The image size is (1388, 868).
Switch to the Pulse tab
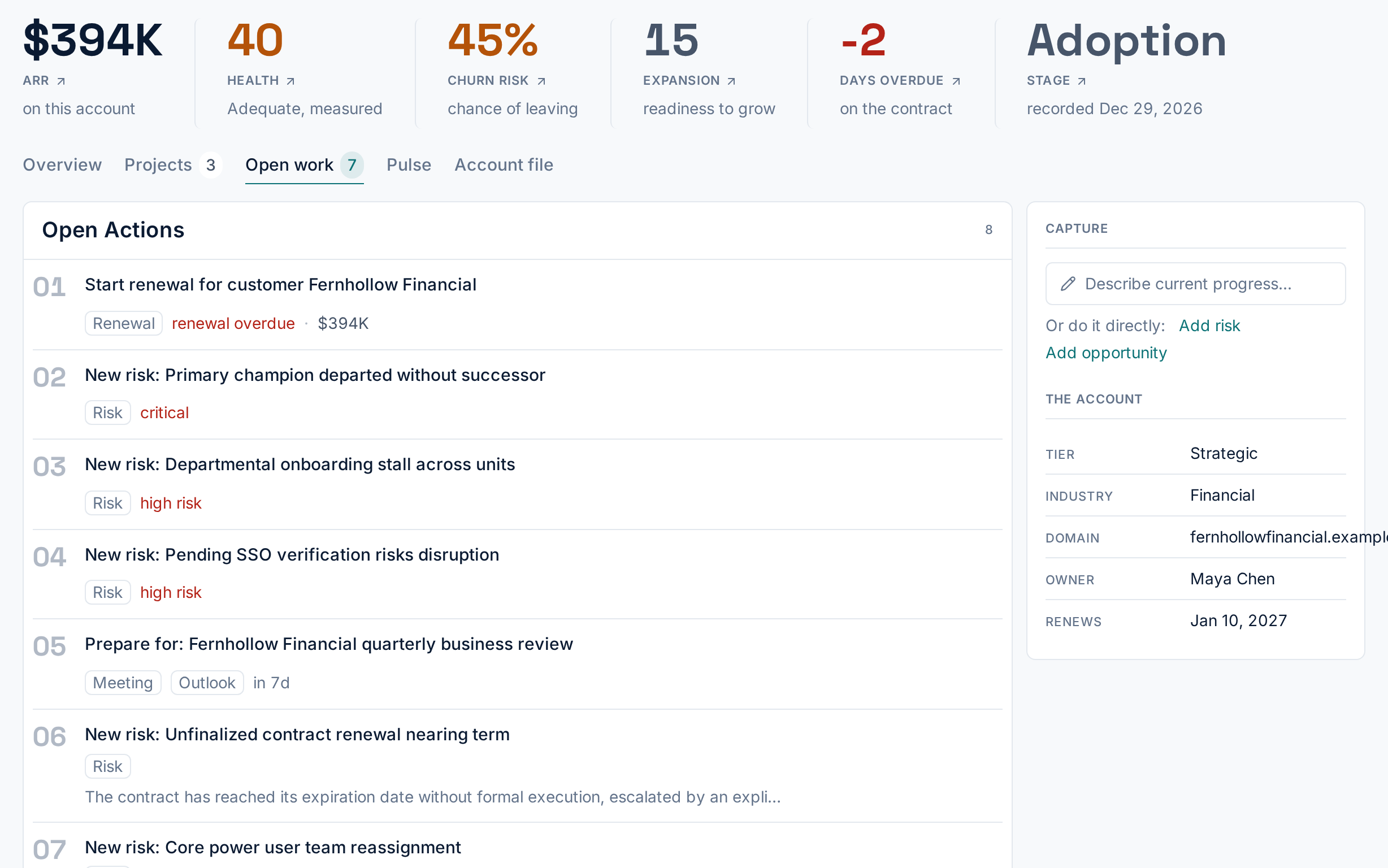pos(409,166)
